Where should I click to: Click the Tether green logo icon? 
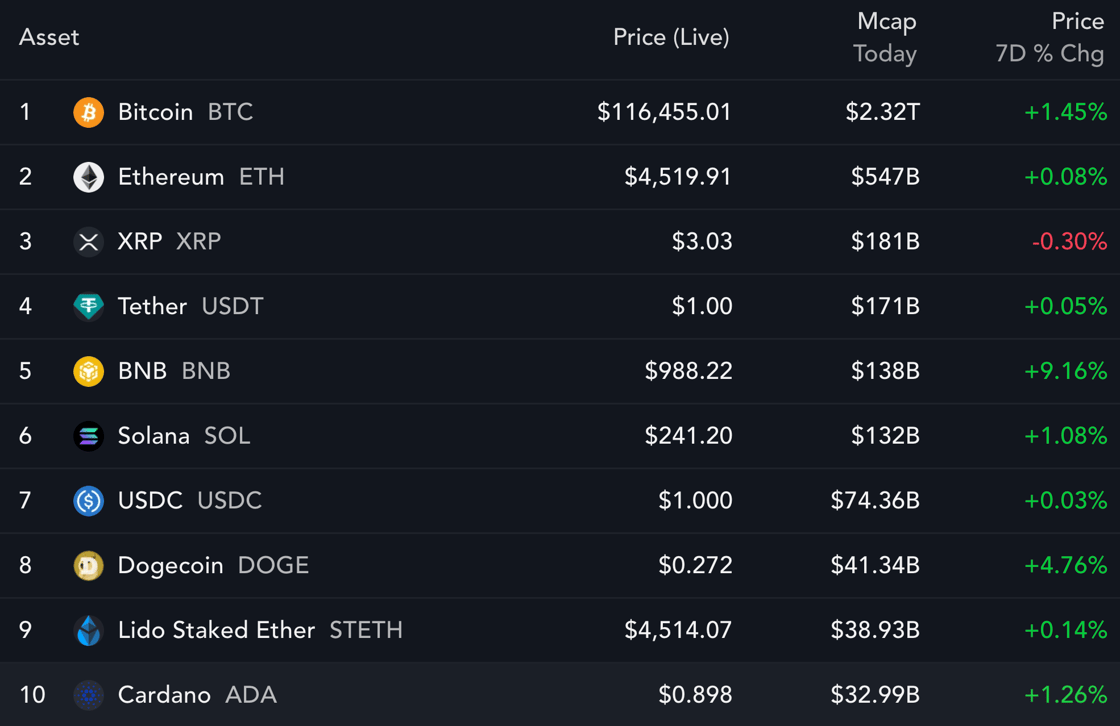coord(88,306)
